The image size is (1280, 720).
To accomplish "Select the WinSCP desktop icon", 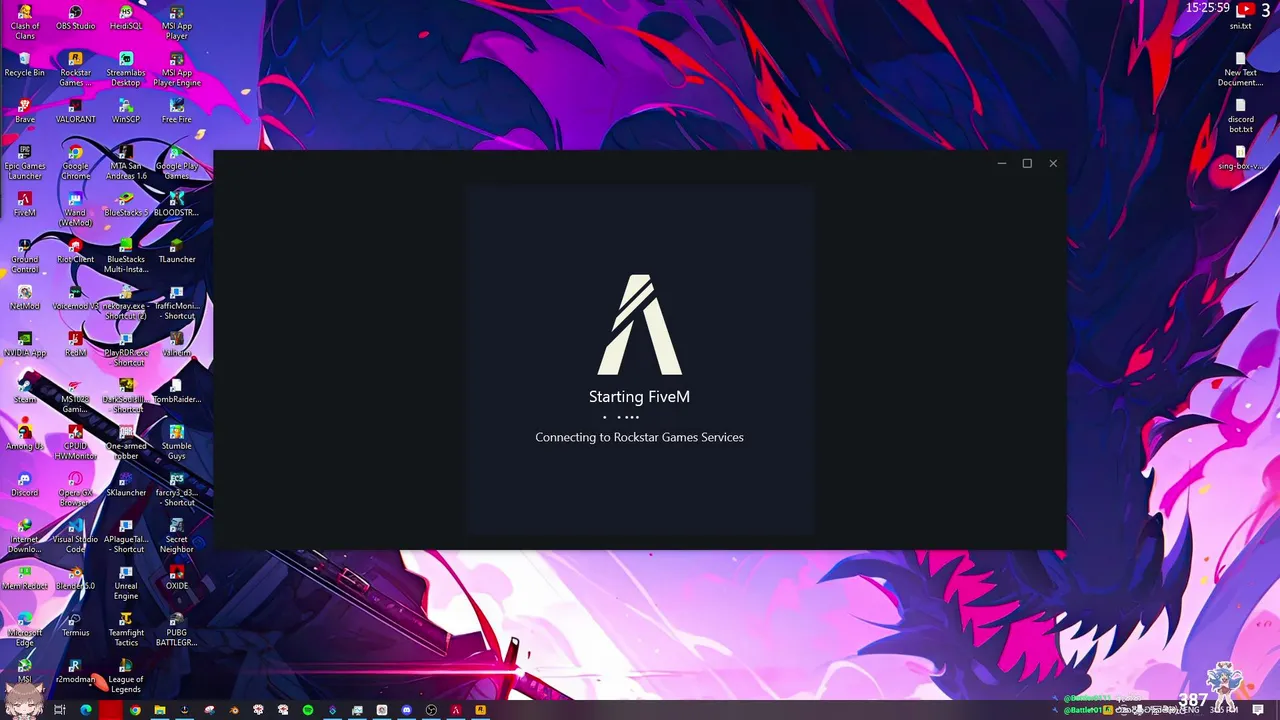I will click(126, 111).
